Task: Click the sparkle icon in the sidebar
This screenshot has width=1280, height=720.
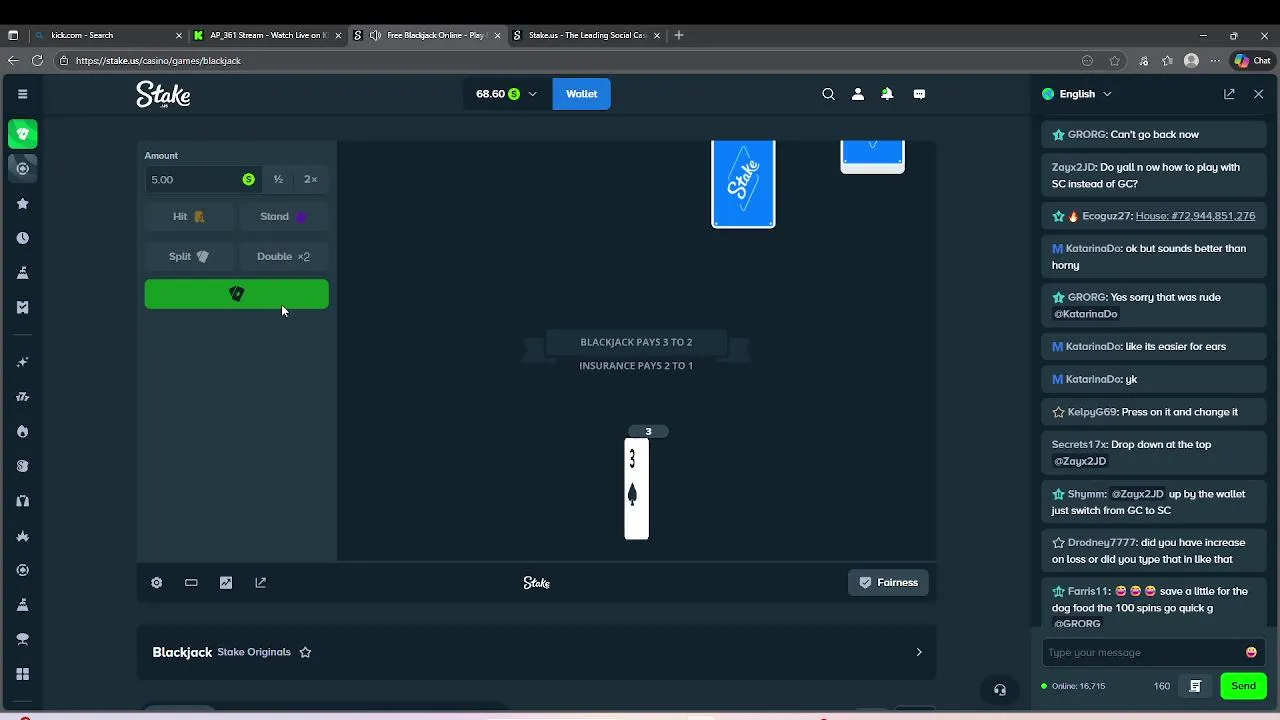Action: [x=22, y=362]
